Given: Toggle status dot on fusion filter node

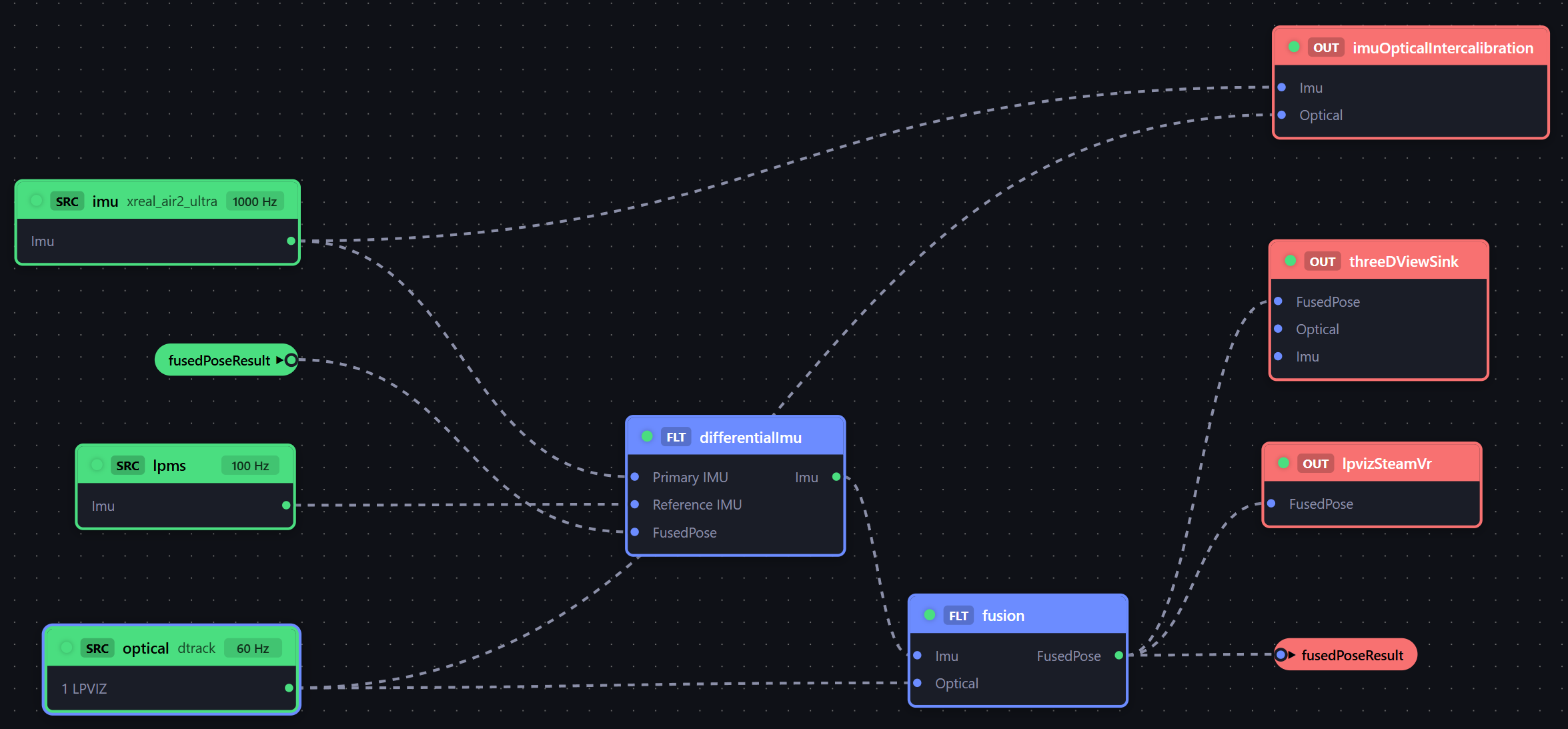Looking at the screenshot, I should click(930, 615).
